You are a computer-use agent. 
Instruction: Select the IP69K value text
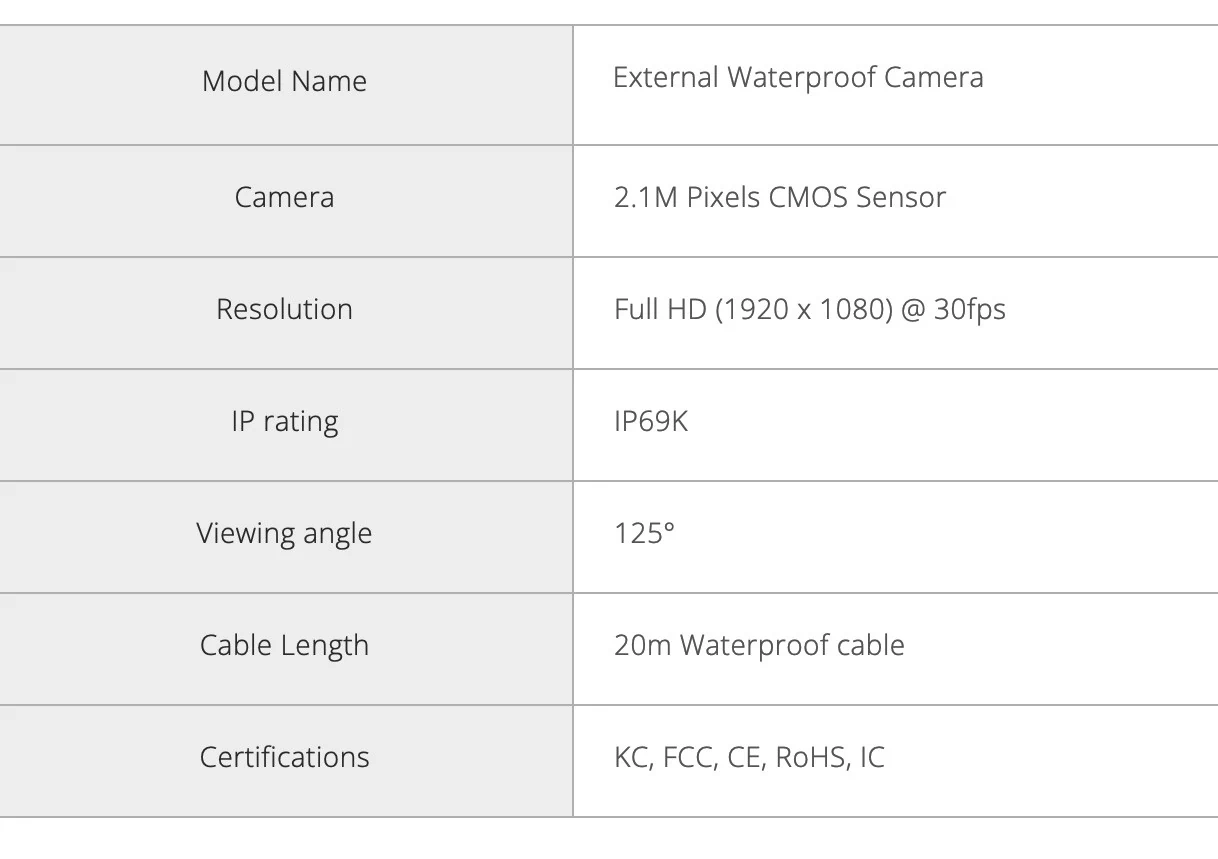point(651,421)
